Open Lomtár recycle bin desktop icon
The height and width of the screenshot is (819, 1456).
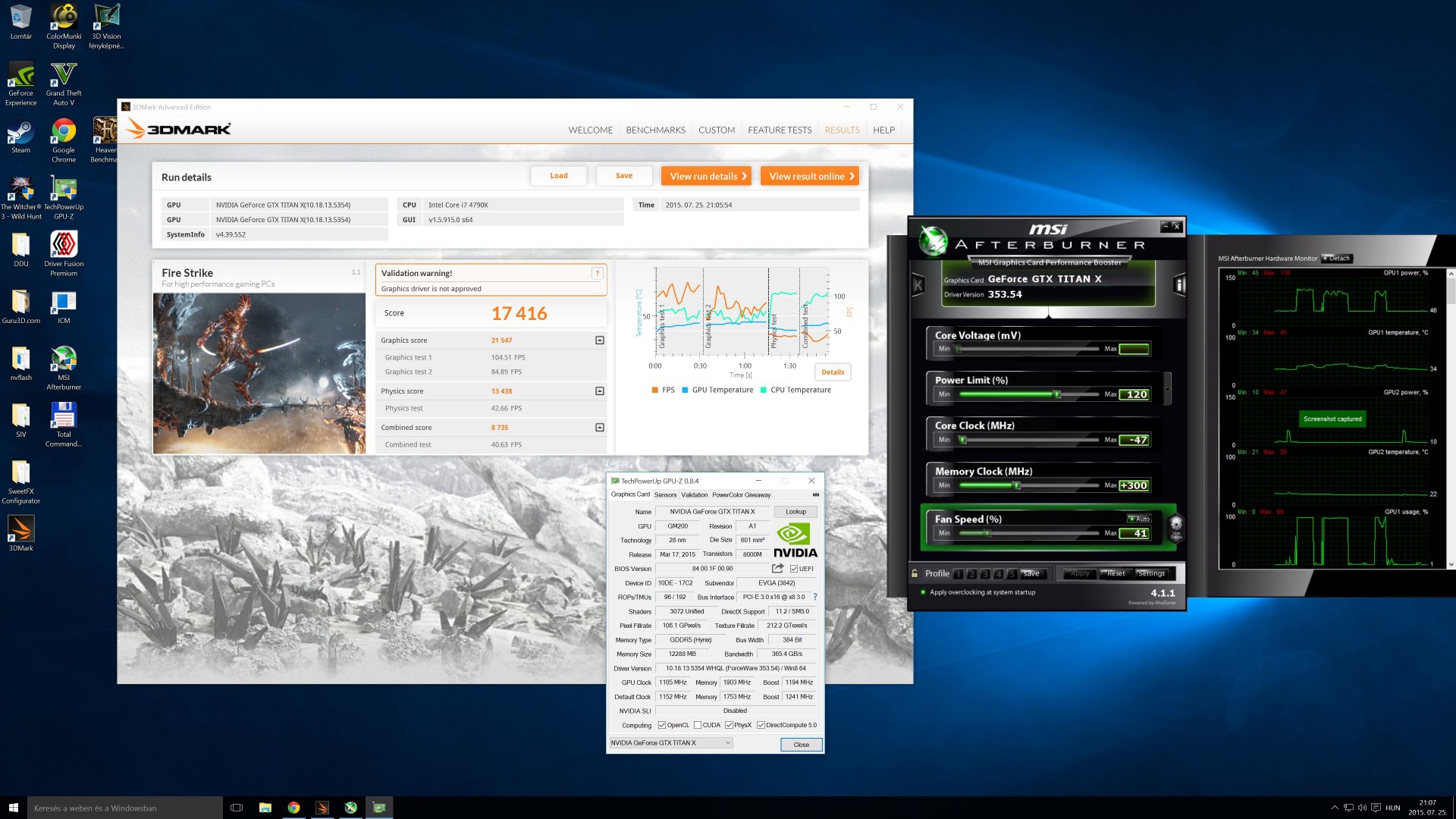(x=21, y=23)
